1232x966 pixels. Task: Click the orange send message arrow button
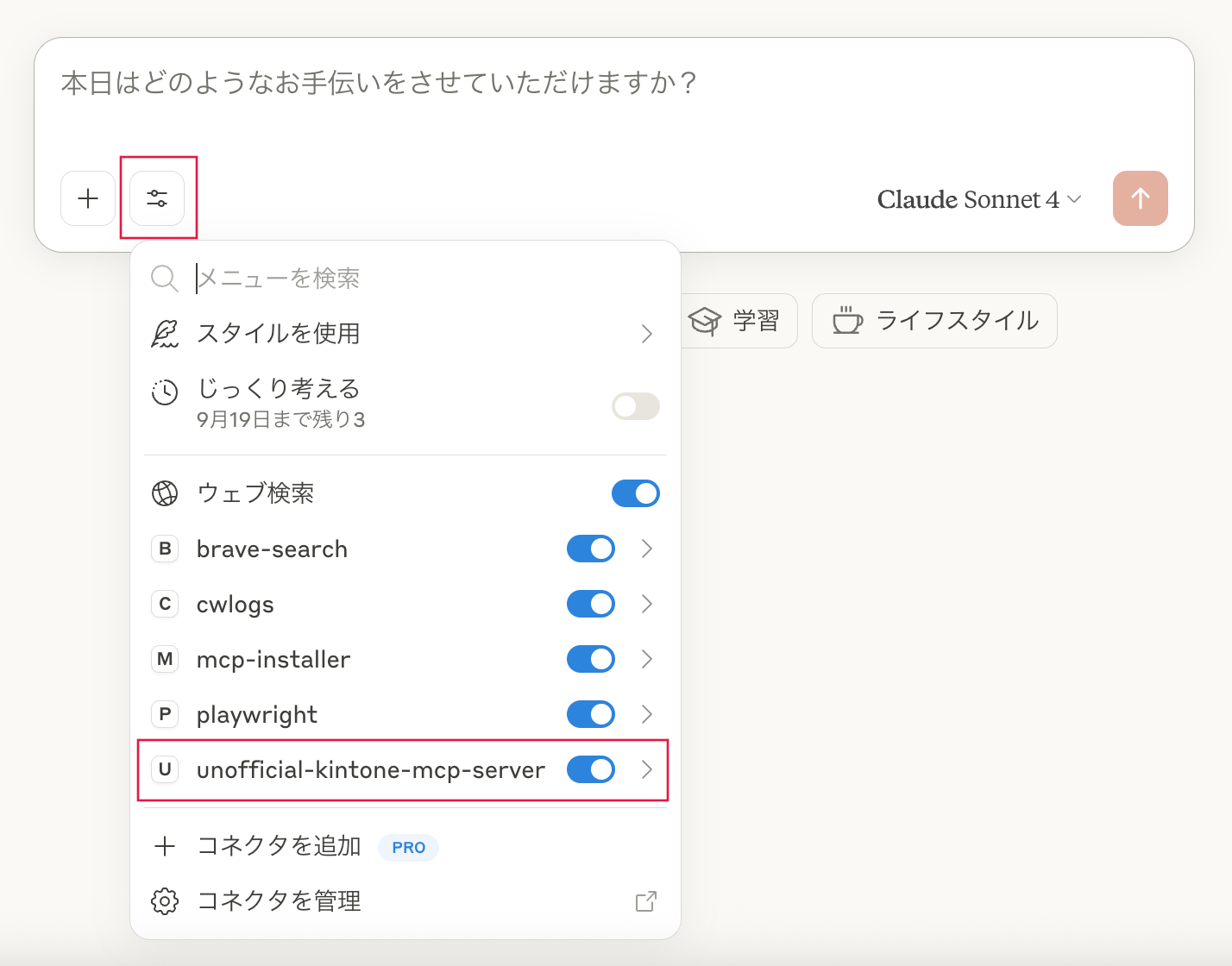(1140, 198)
